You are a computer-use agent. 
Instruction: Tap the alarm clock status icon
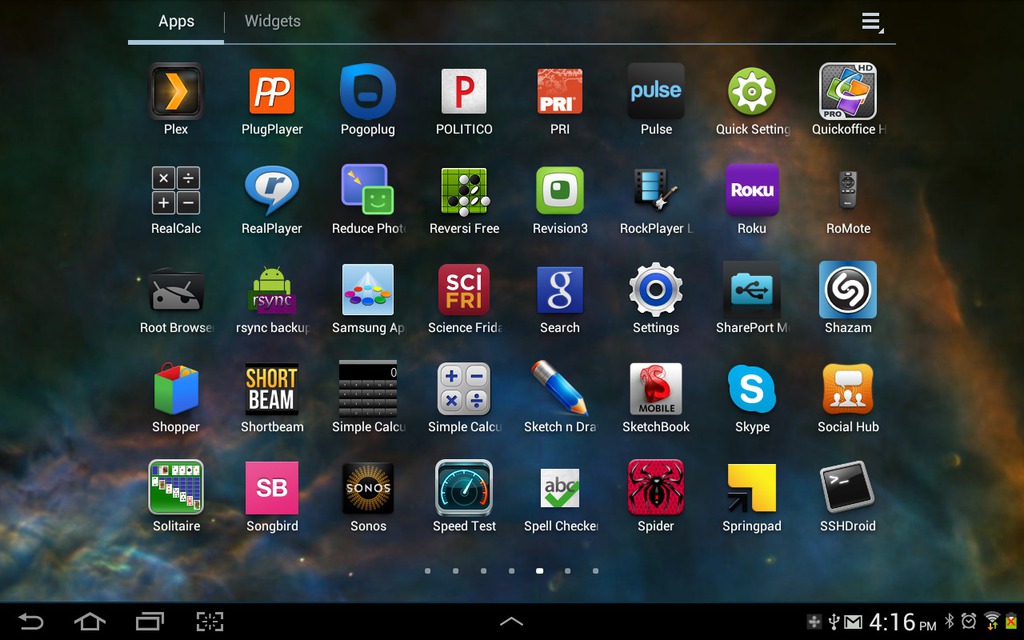[968, 620]
